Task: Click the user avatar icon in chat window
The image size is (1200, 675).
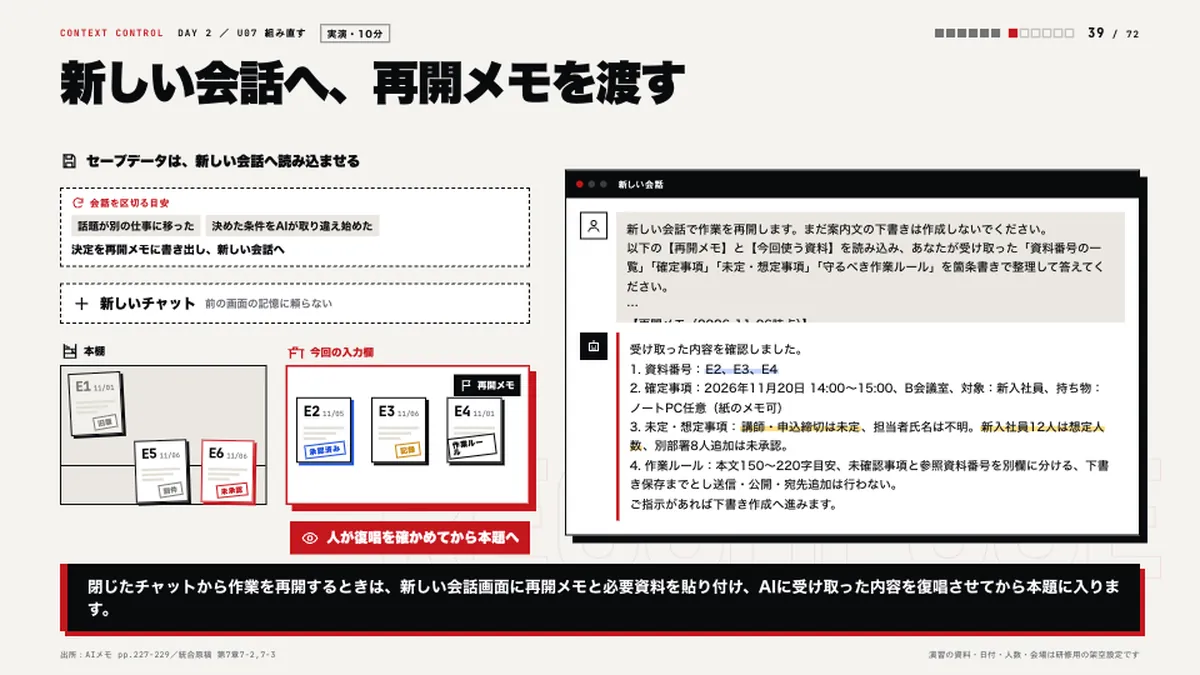Action: pyautogui.click(x=593, y=226)
